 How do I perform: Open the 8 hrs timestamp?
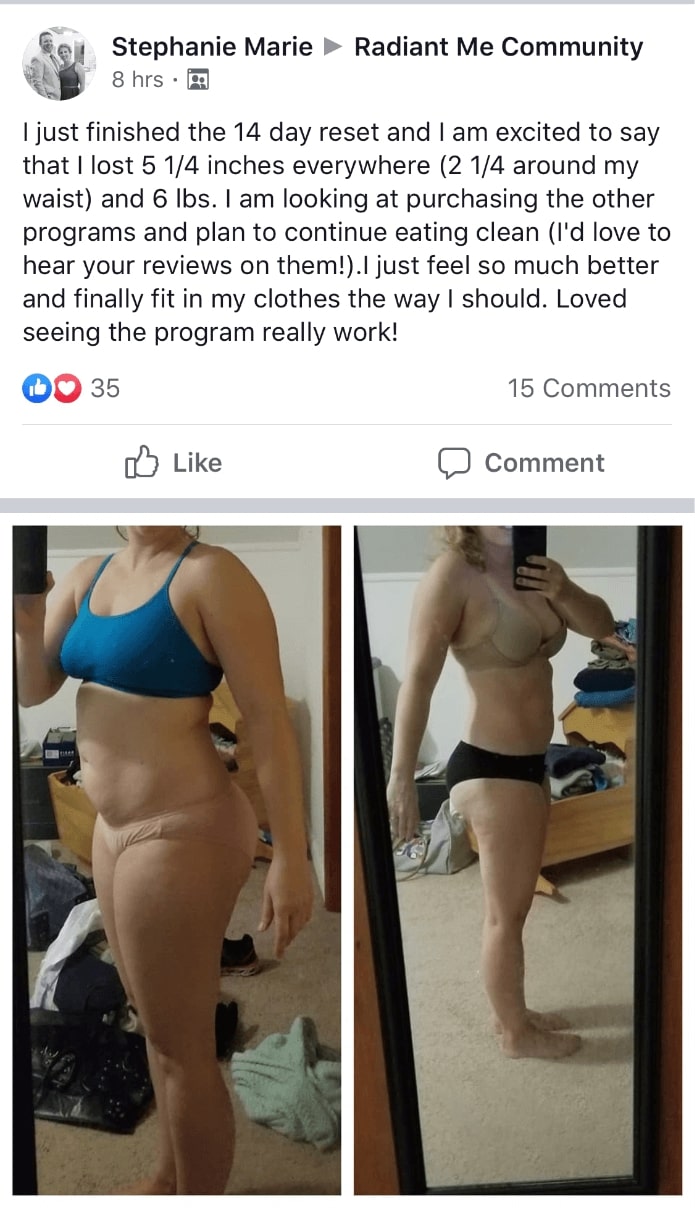pyautogui.click(x=137, y=80)
